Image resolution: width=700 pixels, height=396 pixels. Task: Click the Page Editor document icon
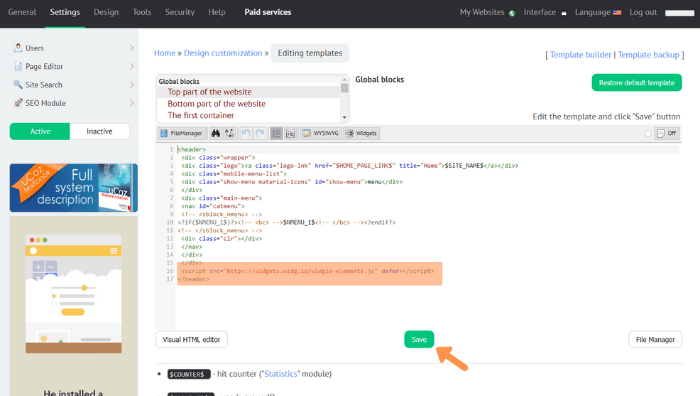[18, 66]
